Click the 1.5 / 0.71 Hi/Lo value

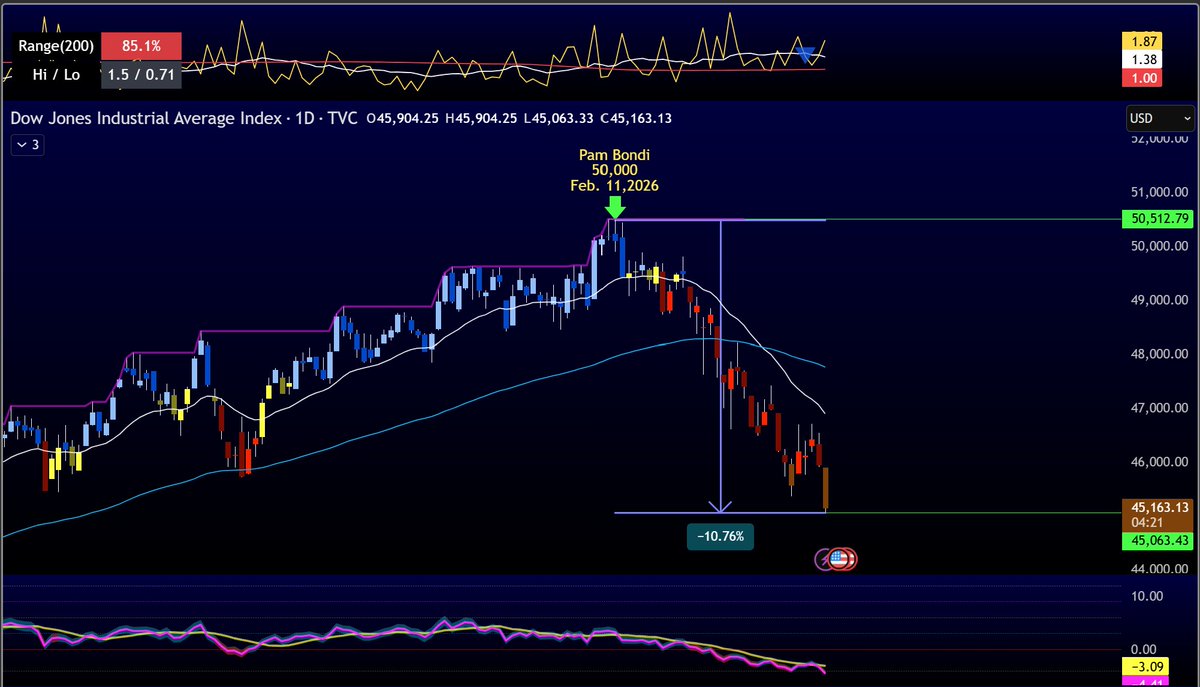[142, 73]
